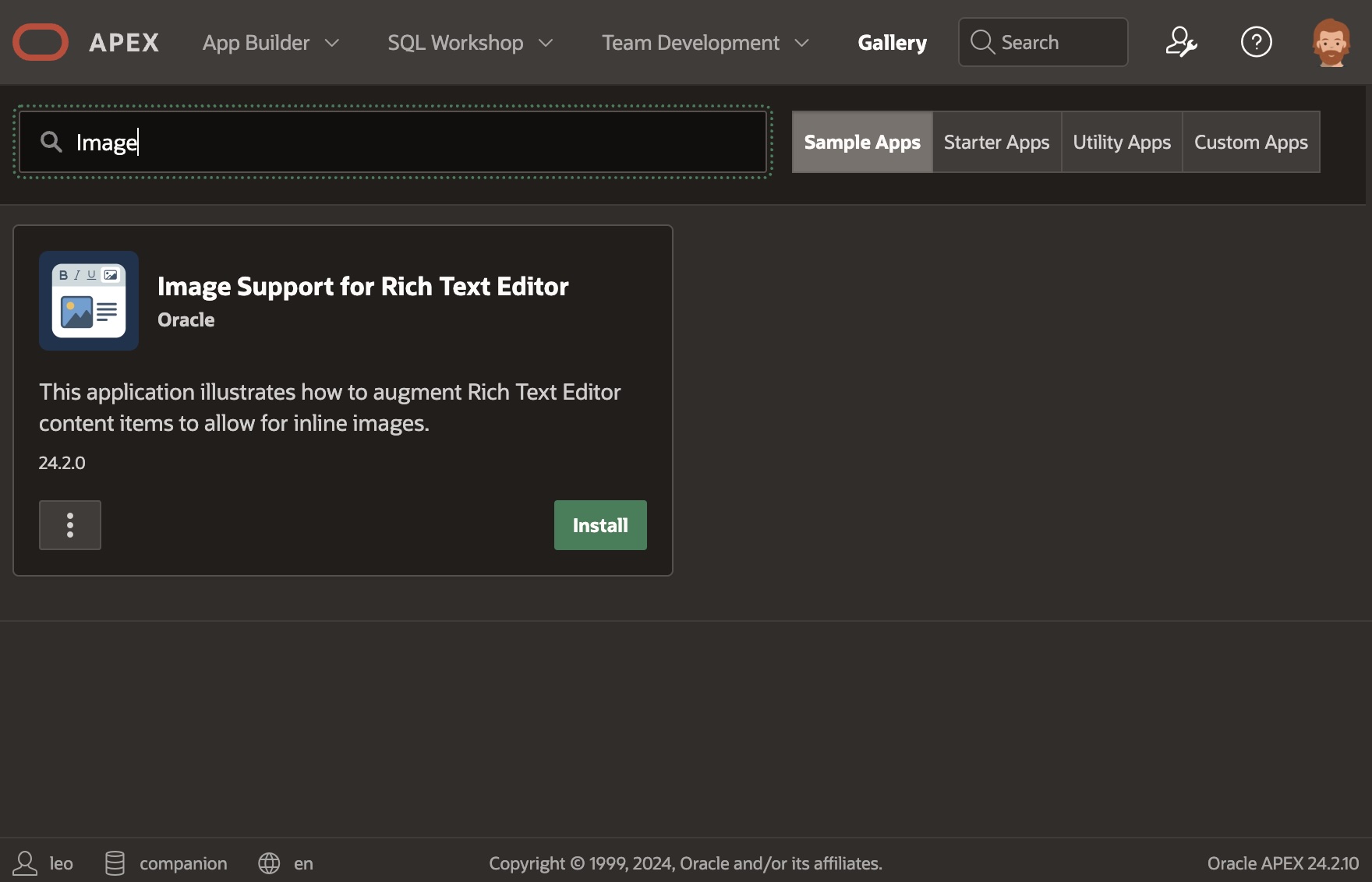Click the Oracle publisher label on card

[x=186, y=319]
